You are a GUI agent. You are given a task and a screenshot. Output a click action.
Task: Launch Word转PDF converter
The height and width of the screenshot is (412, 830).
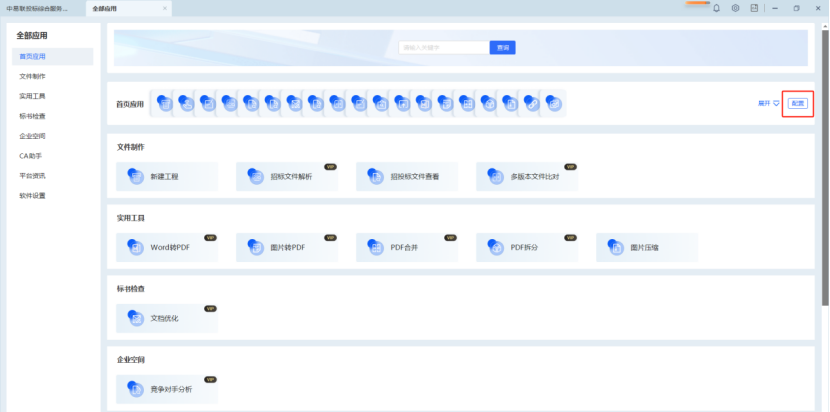coord(166,247)
